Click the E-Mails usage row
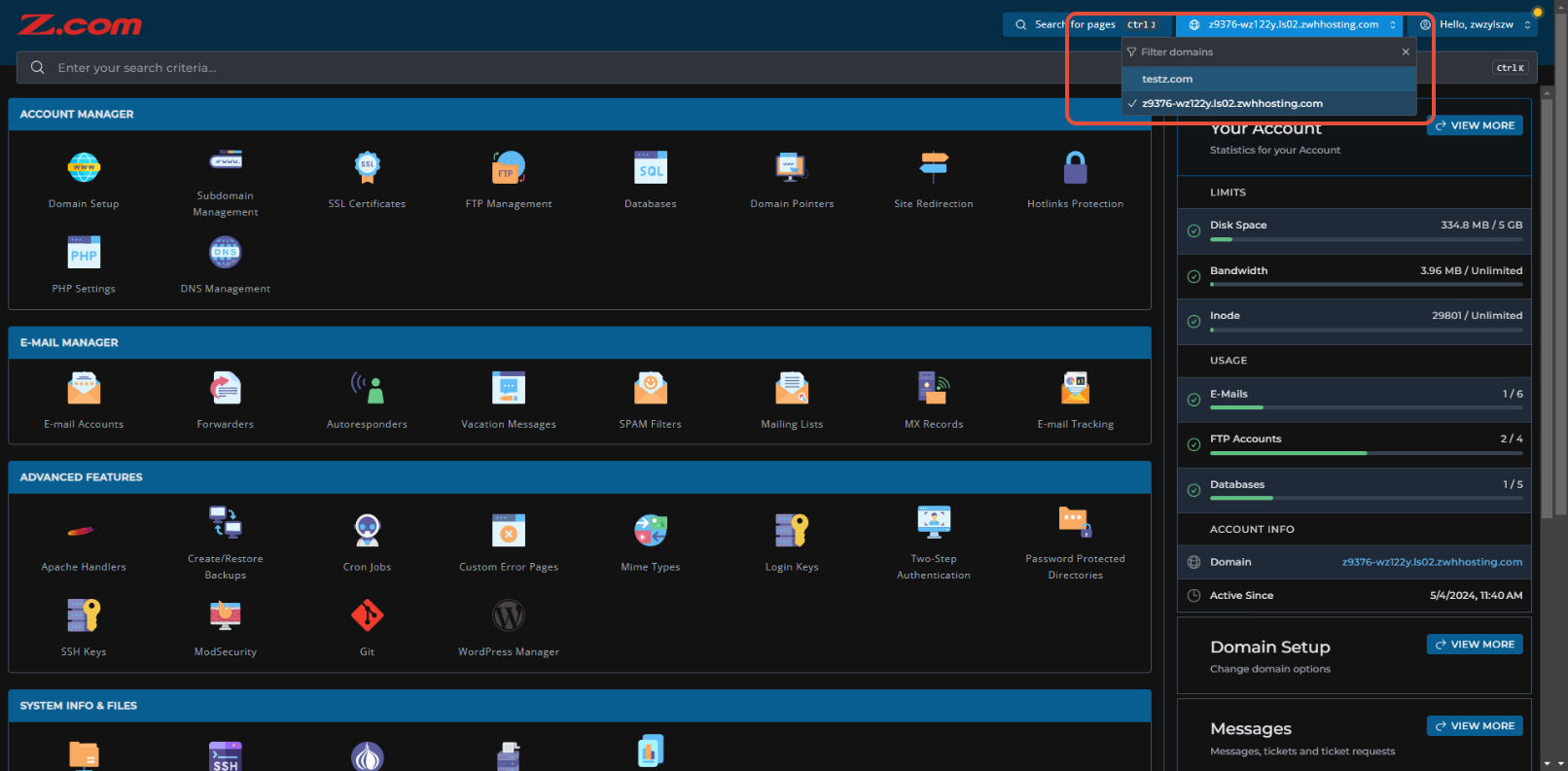1568x771 pixels. 1354,400
